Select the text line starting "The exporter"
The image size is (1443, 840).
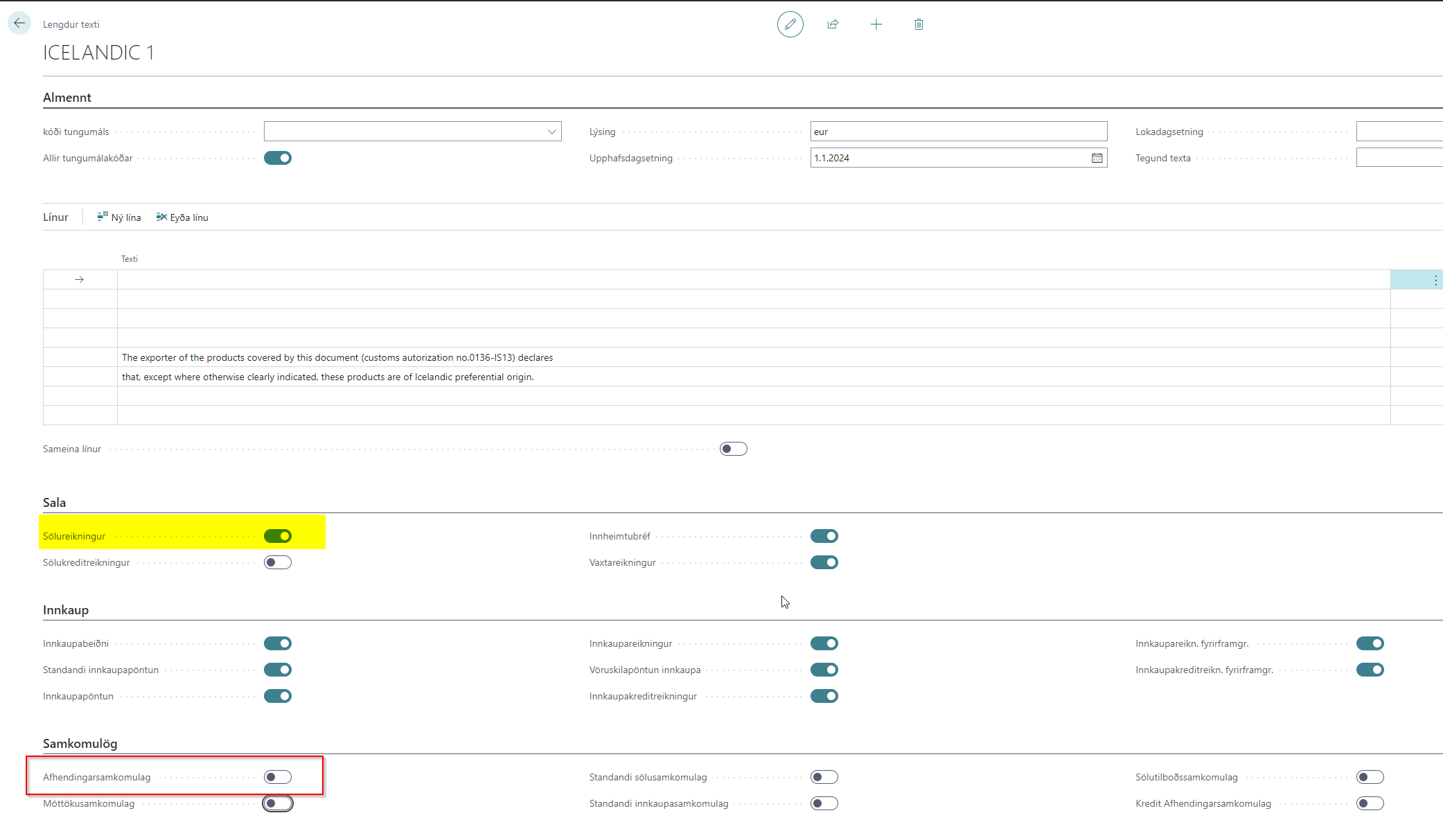[x=337, y=357]
